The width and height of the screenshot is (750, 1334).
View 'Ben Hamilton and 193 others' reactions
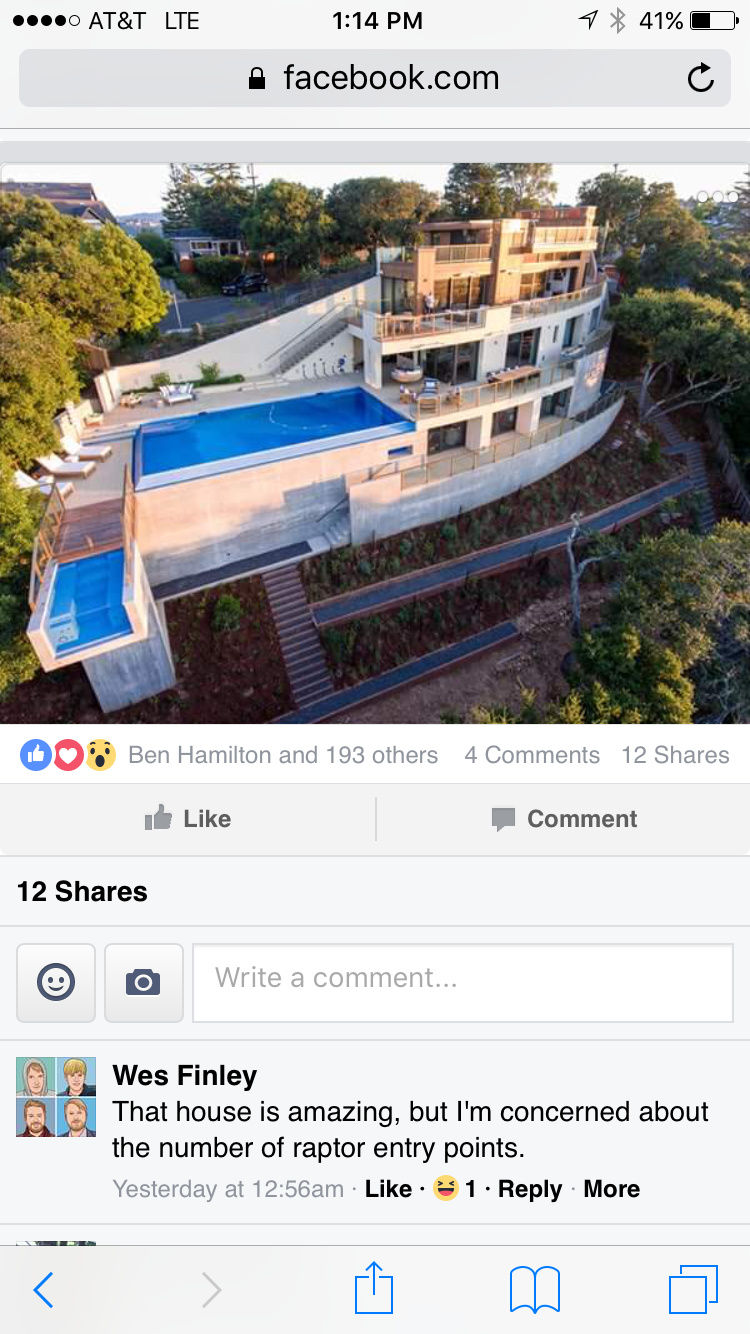(283, 755)
